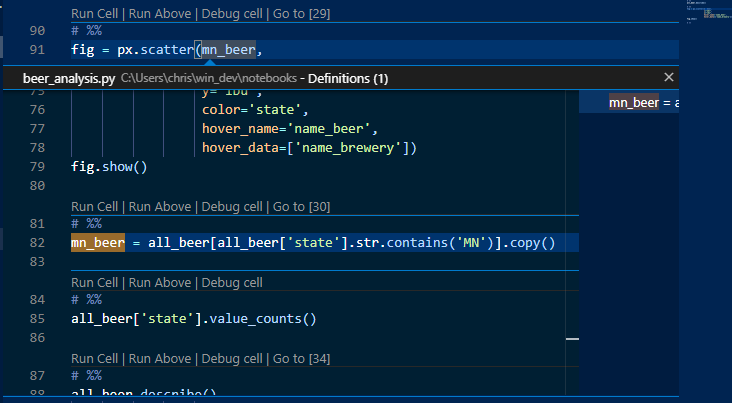Click Debug cell above line 84

point(232,283)
